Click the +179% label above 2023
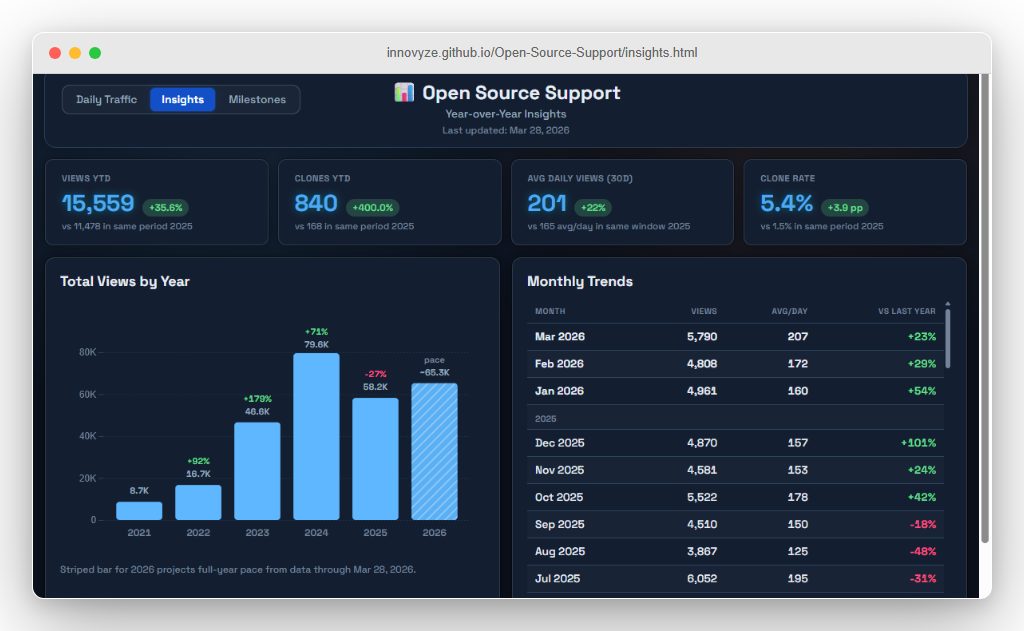The height and width of the screenshot is (631, 1024). tap(257, 398)
